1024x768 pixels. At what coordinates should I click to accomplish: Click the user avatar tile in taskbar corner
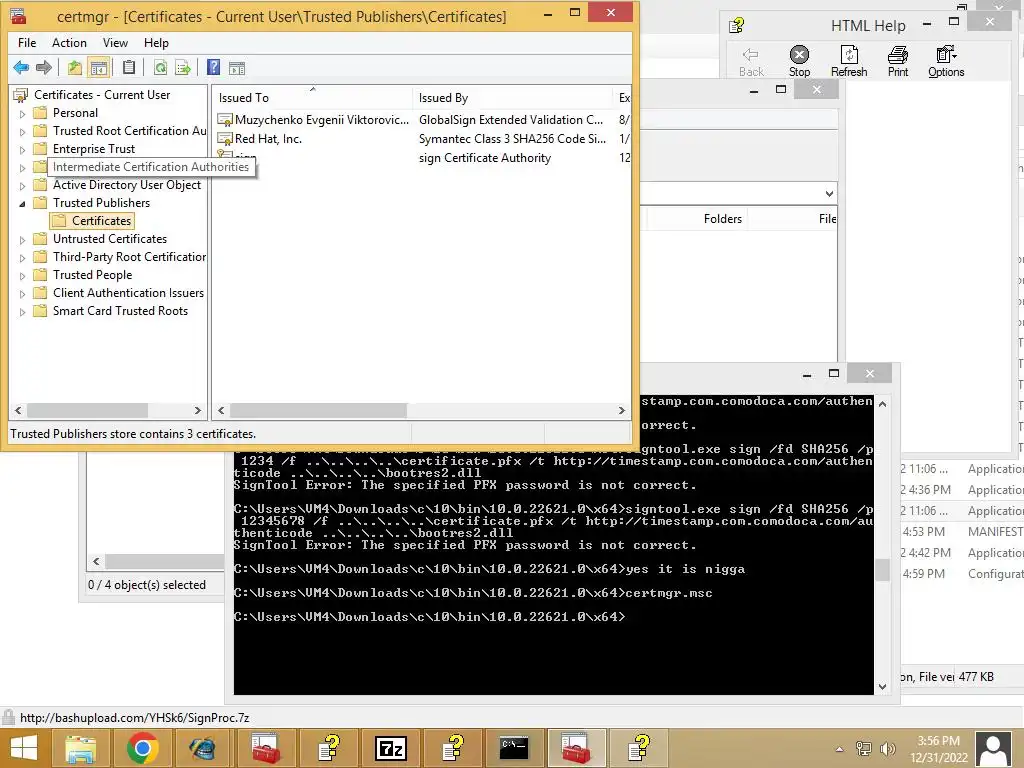[x=993, y=749]
